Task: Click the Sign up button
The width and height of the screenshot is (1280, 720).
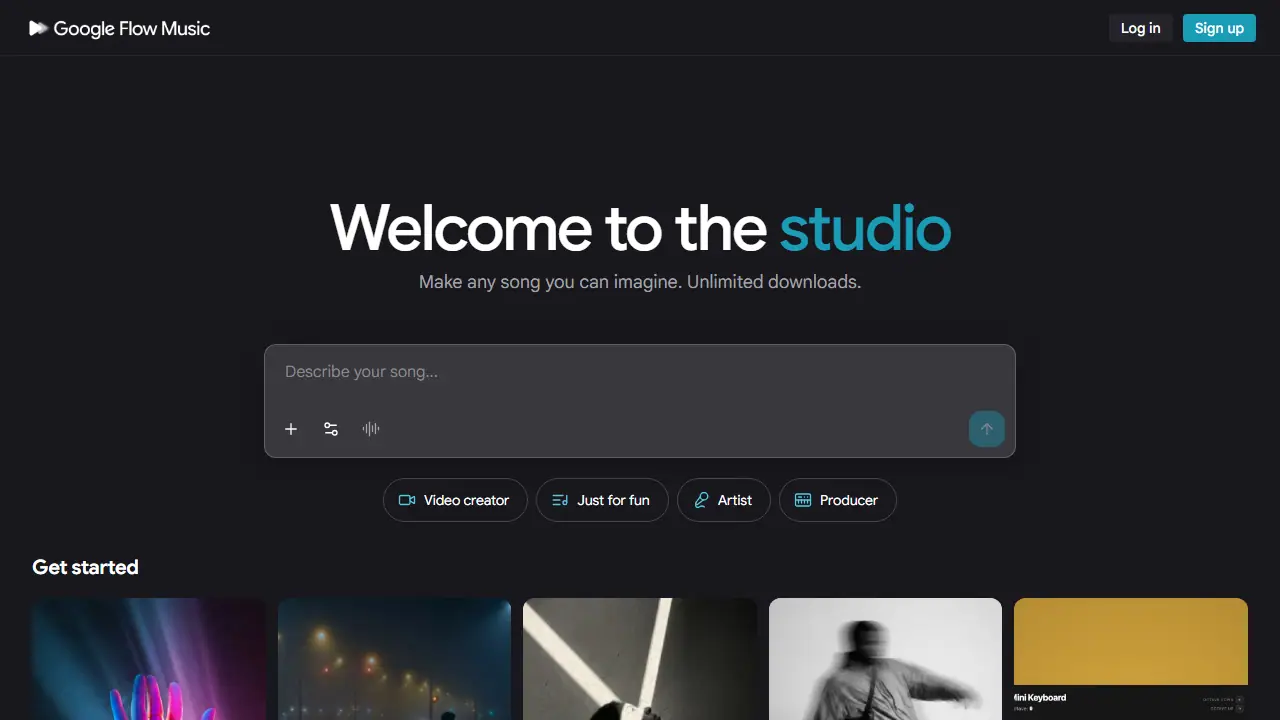Action: point(1219,28)
